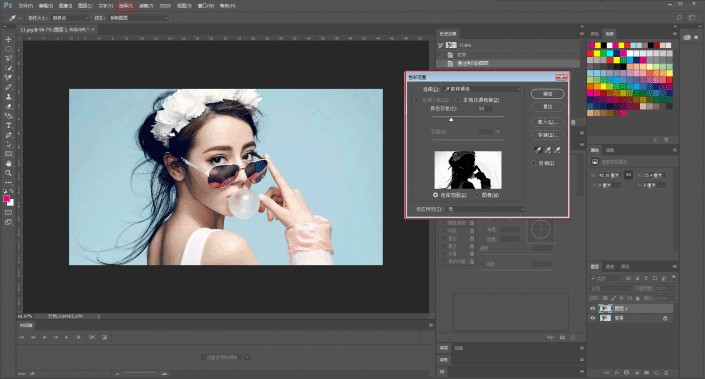The height and width of the screenshot is (379, 705).
Task: Click the Add to Sample eyedropper in dialog
Action: click(548, 150)
